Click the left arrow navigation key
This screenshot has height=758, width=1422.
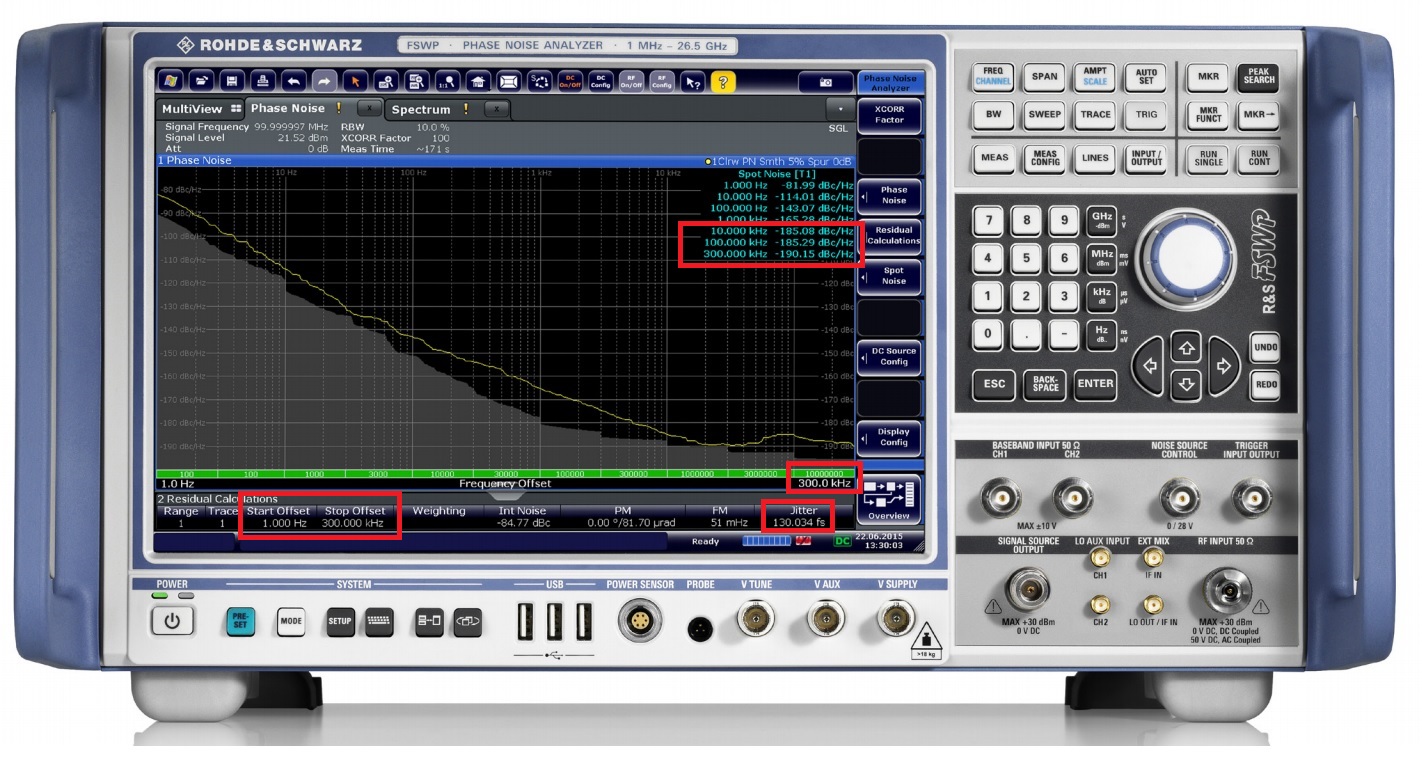tap(1149, 366)
